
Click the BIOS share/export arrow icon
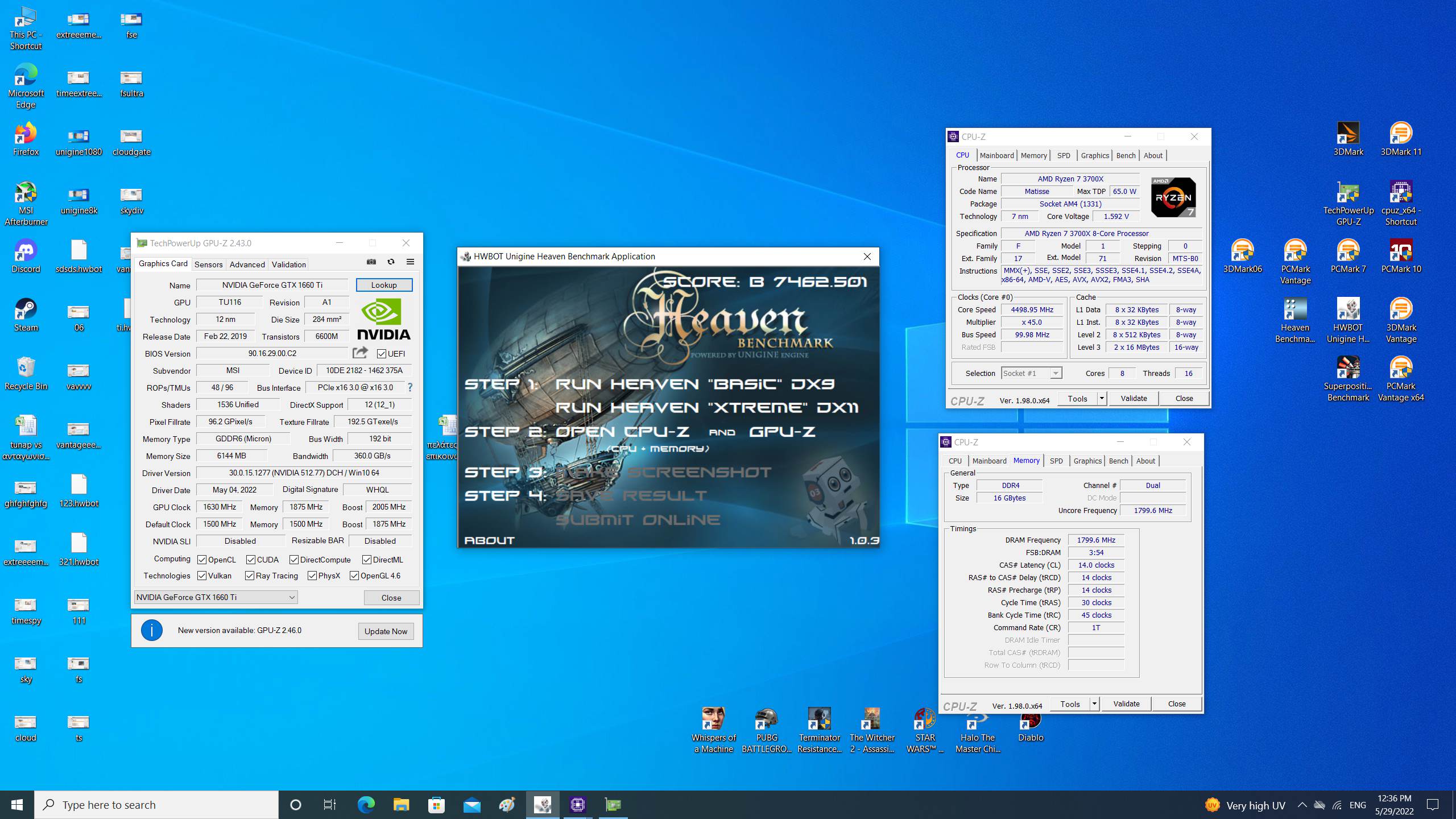[x=360, y=353]
